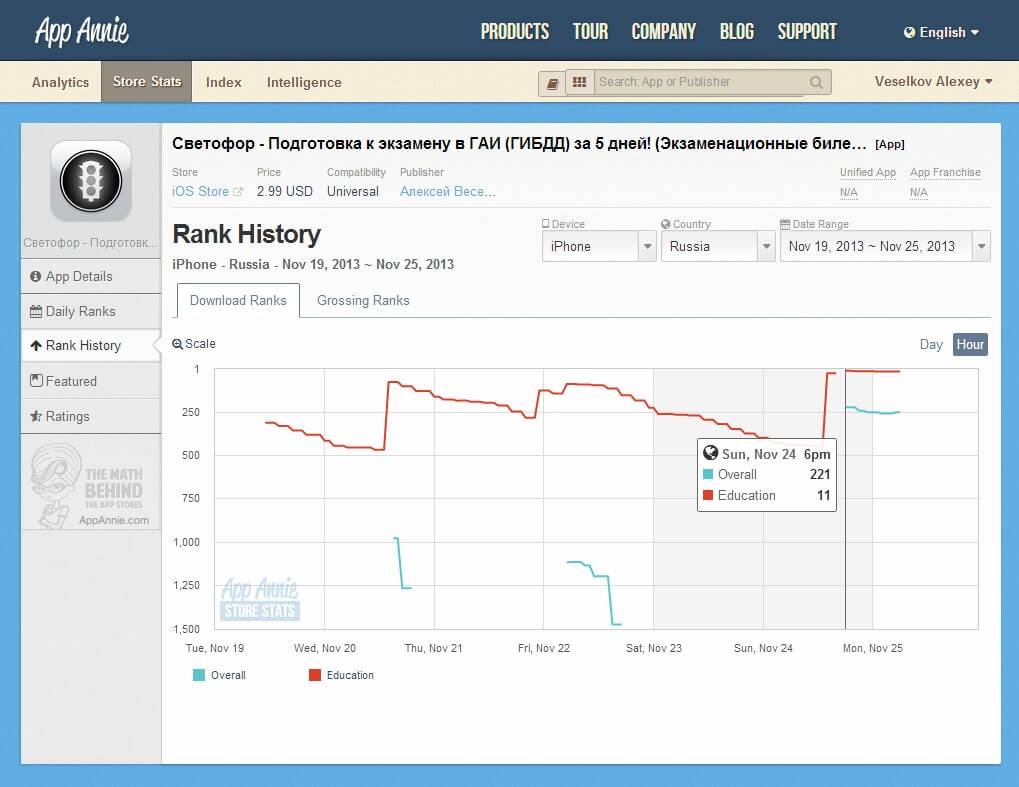Viewport: 1019px width, 787px height.
Task: Go to the Blog
Action: [737, 31]
